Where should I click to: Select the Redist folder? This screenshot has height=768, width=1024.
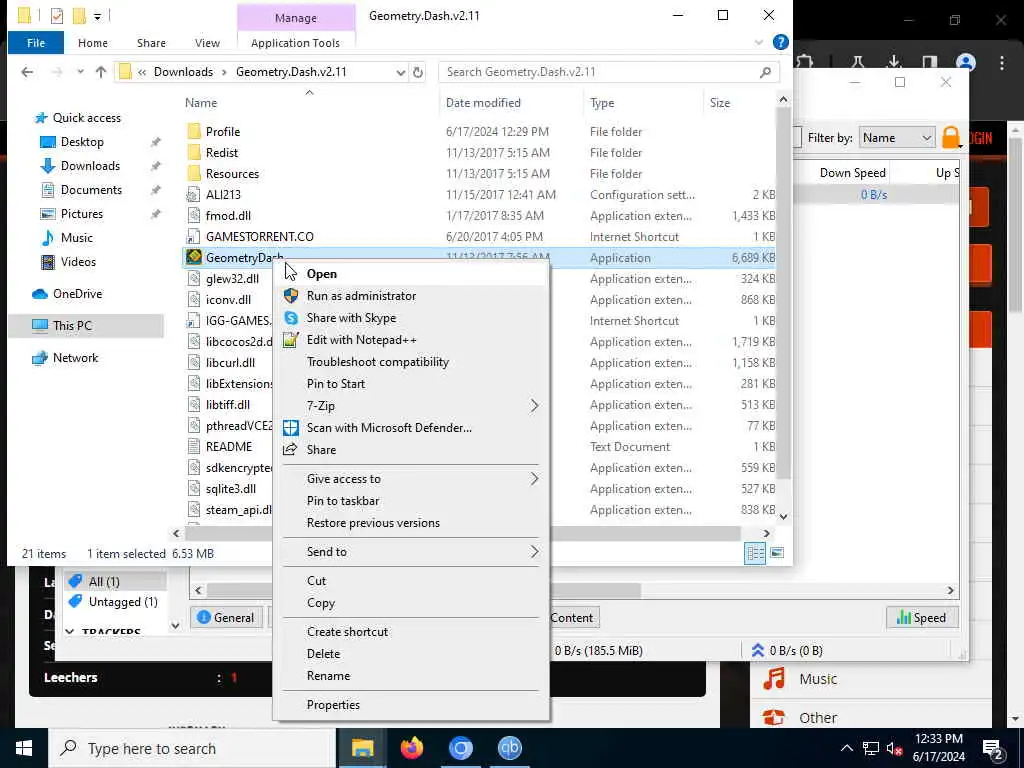pyautogui.click(x=221, y=153)
